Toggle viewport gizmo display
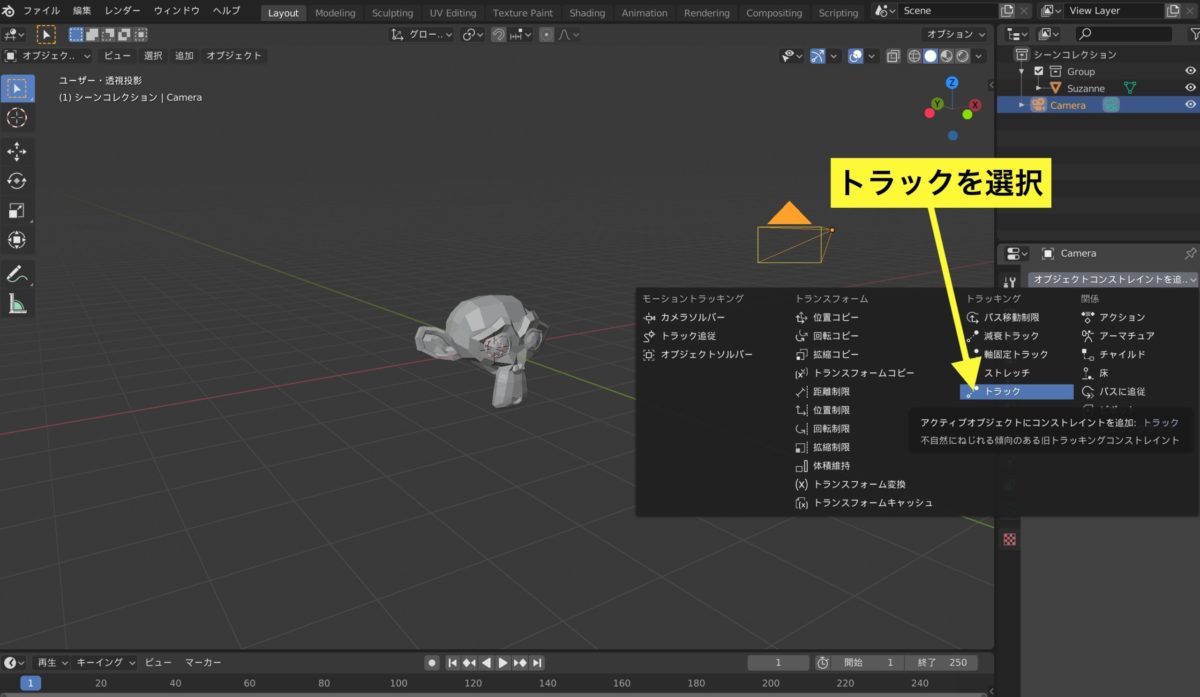1200x697 pixels. (818, 56)
